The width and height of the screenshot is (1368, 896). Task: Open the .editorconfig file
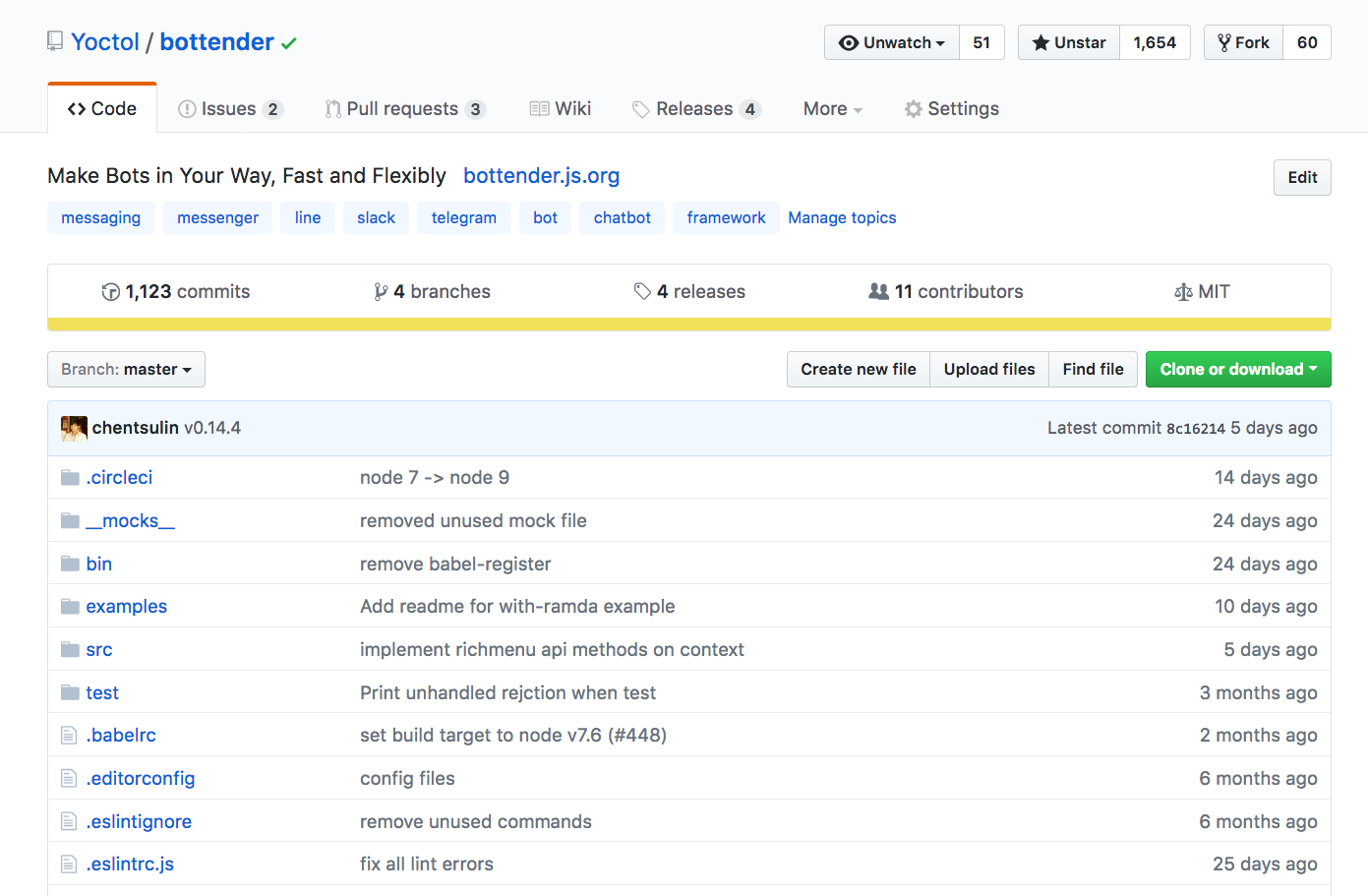click(x=141, y=778)
